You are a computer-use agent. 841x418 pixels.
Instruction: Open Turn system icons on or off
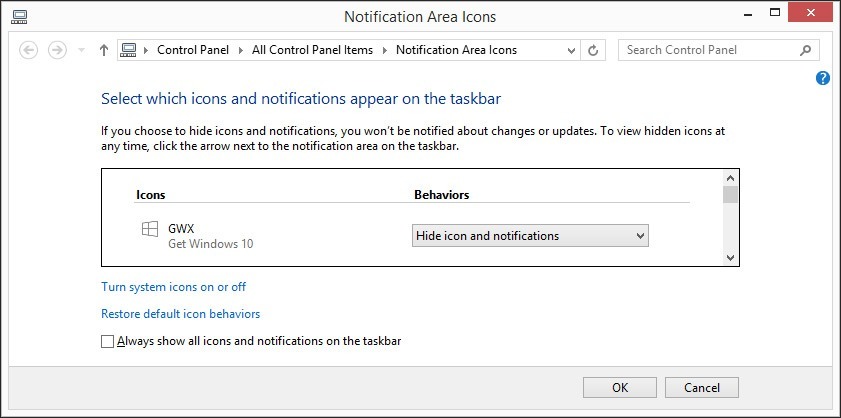coord(173,287)
